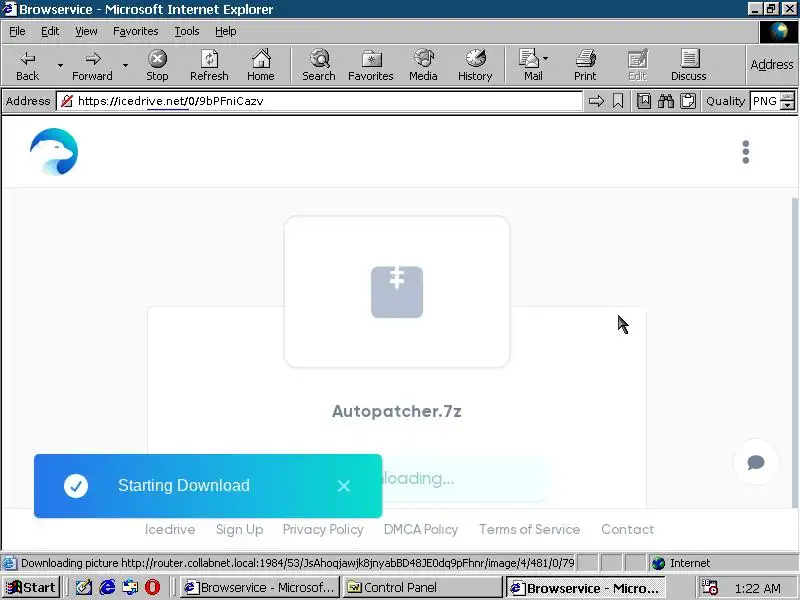Open the Favorites menu
Viewport: 800px width, 600px height.
(x=136, y=31)
